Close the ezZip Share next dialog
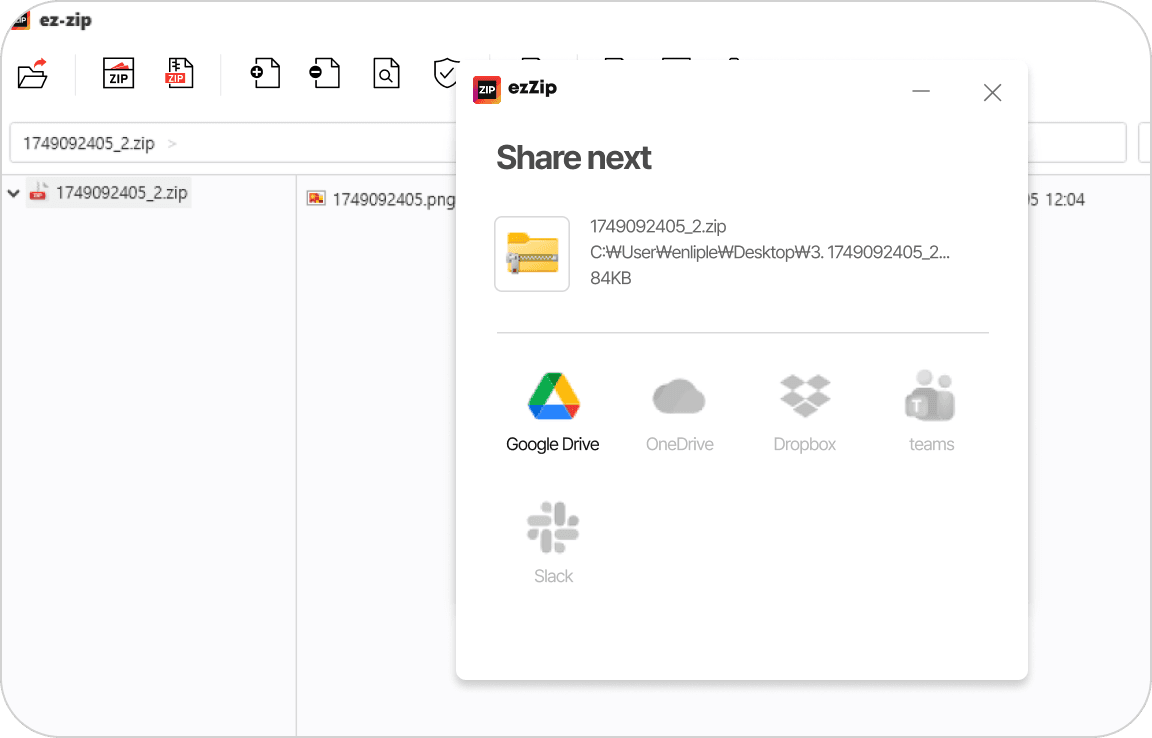 [993, 92]
